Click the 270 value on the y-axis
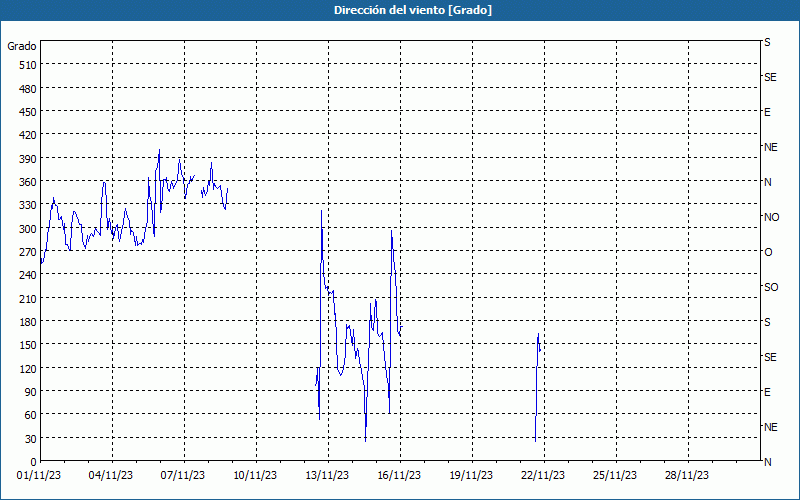The image size is (800, 500). (x=28, y=252)
